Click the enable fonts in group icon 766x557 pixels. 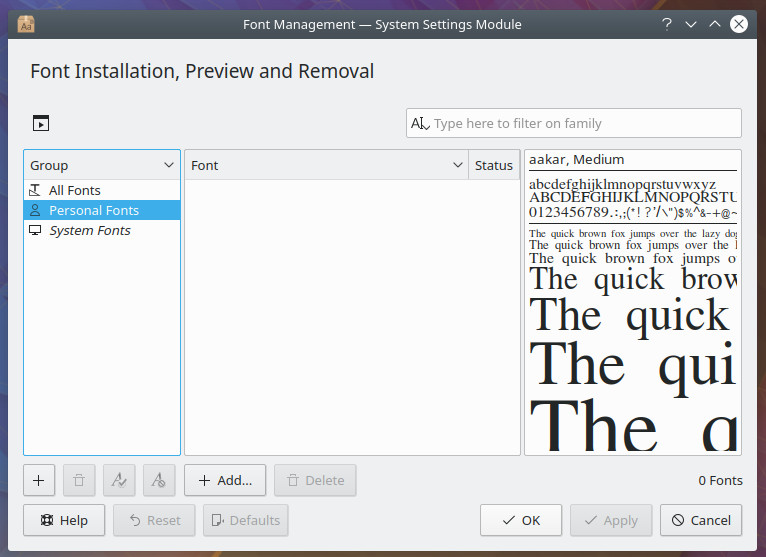(119, 480)
